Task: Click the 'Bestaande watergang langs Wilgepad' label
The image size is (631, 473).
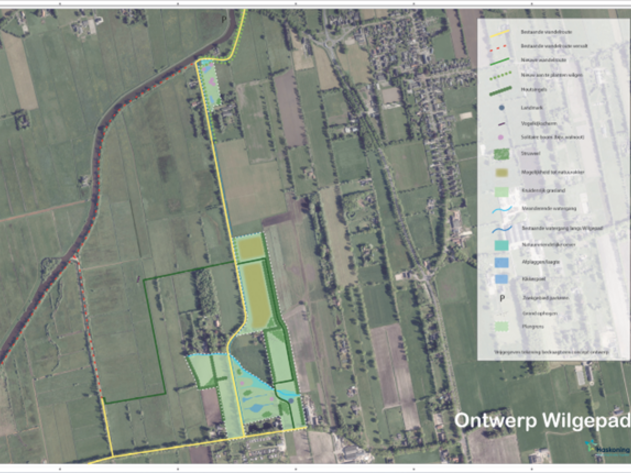Action: (562, 228)
